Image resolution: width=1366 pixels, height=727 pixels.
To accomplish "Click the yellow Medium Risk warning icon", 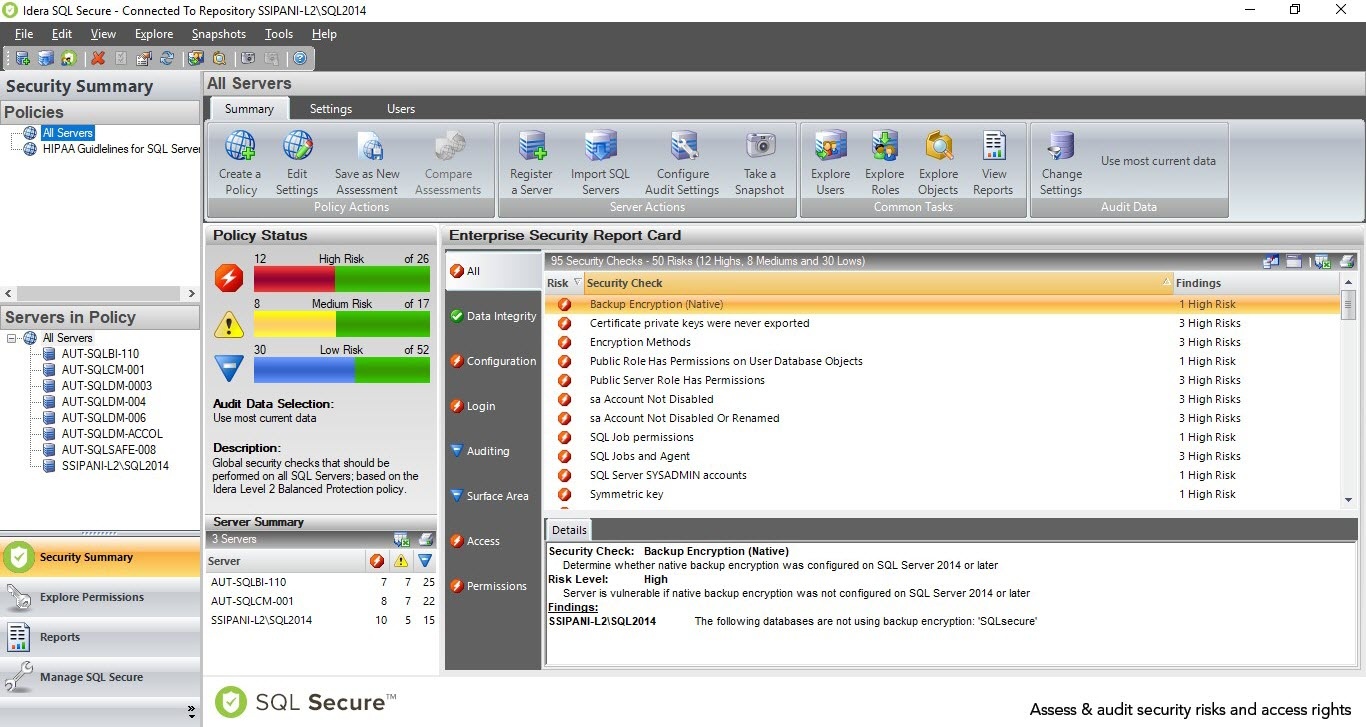I will pyautogui.click(x=229, y=323).
